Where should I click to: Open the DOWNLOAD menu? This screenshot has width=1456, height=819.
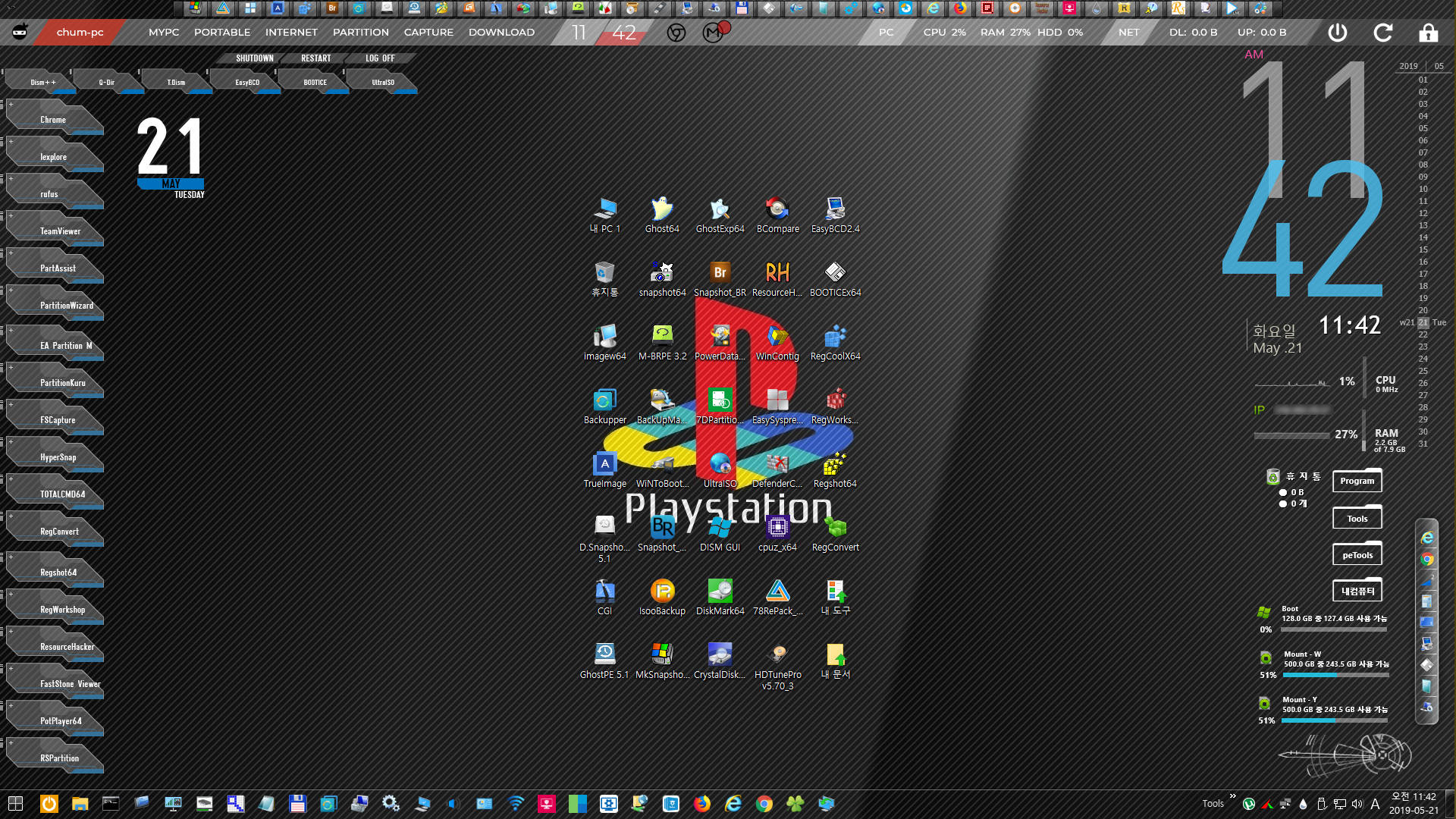(501, 33)
